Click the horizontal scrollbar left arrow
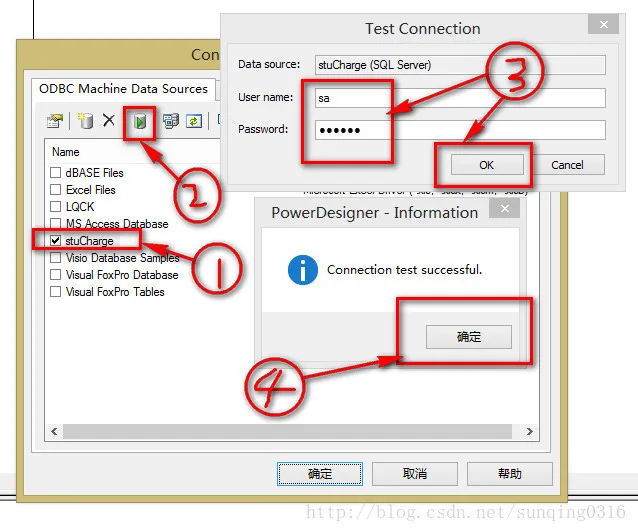The width and height of the screenshot is (638, 532). pos(55,431)
